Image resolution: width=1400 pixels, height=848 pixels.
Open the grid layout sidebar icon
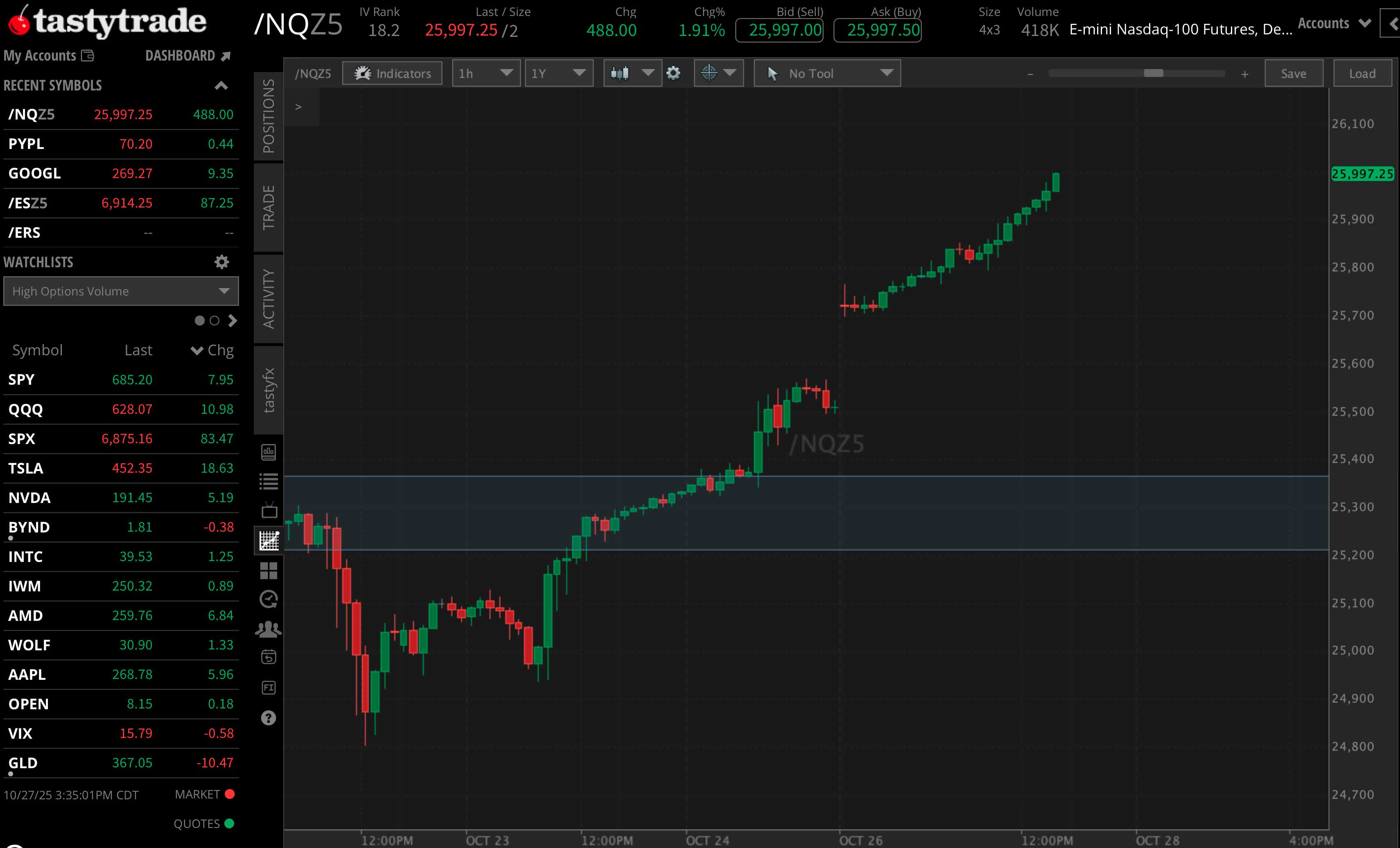pyautogui.click(x=268, y=570)
